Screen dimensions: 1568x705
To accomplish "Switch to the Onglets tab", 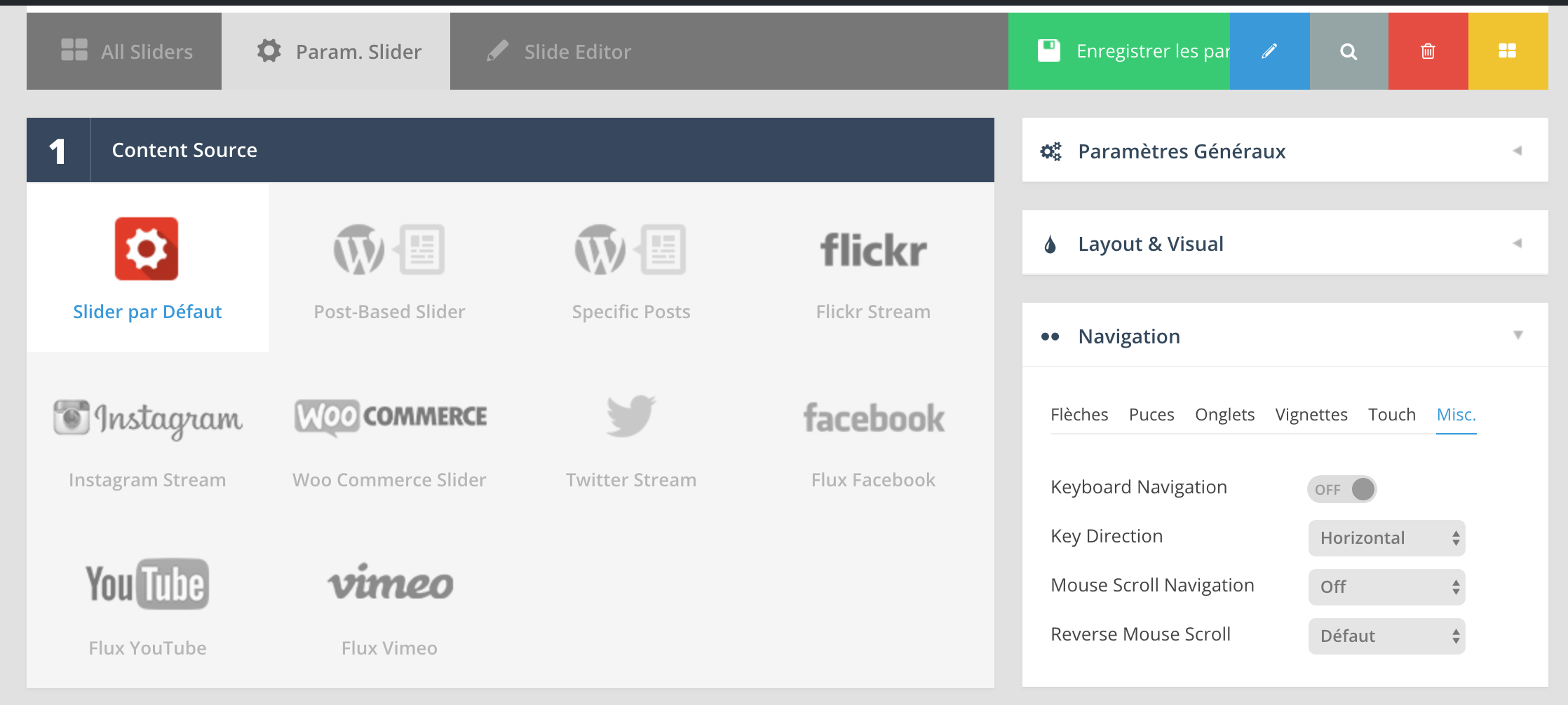I will pyautogui.click(x=1224, y=415).
